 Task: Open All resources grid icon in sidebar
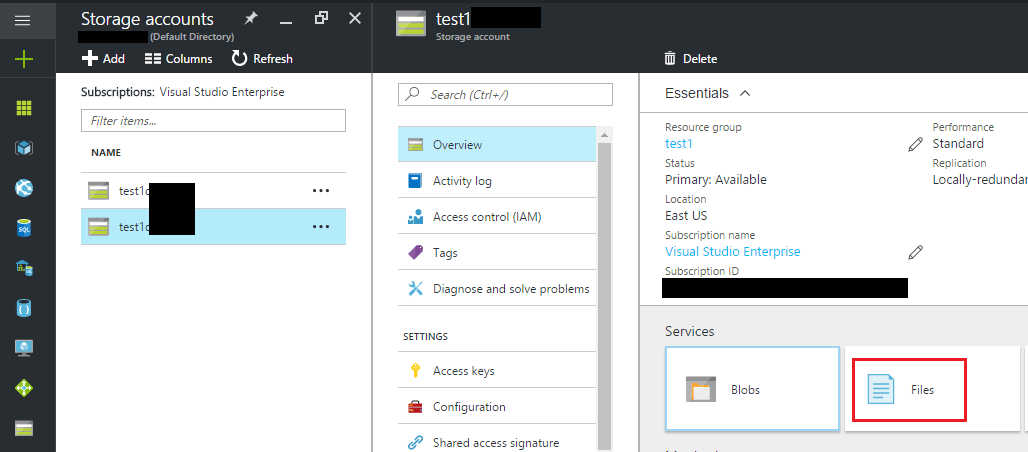pos(24,108)
